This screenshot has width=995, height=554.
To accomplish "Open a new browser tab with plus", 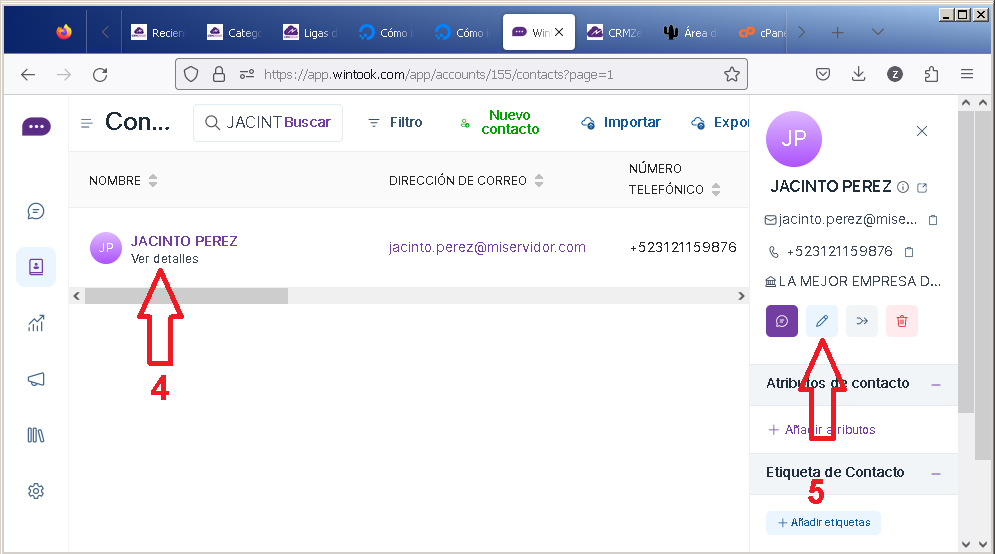I will (838, 32).
